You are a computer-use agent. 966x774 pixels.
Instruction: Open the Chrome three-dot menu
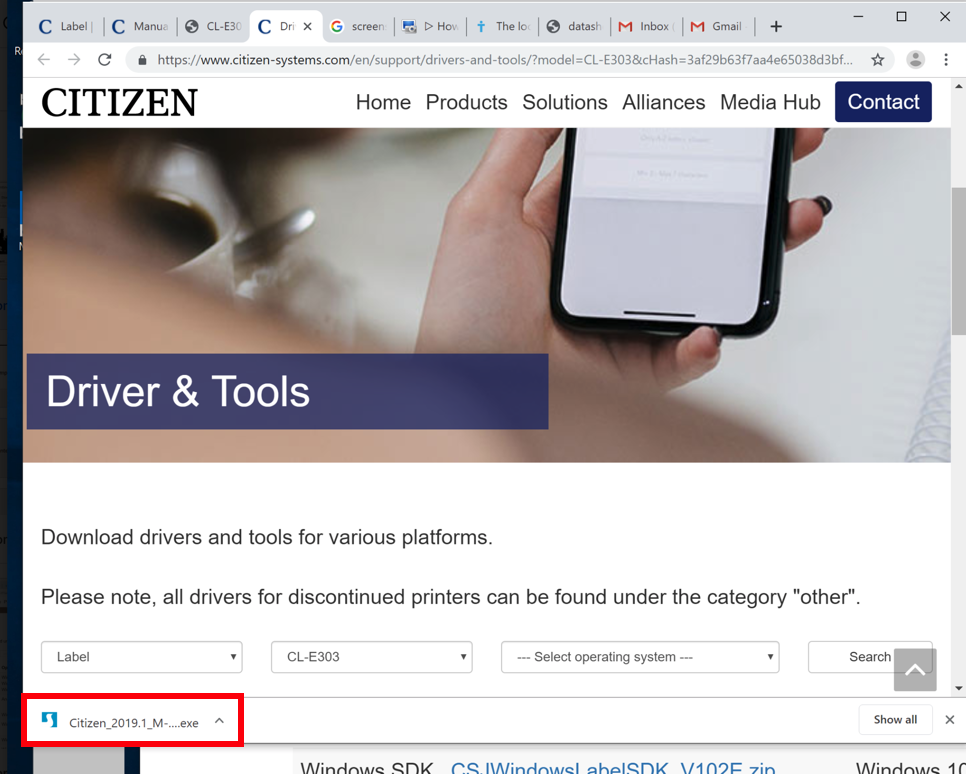tap(946, 60)
